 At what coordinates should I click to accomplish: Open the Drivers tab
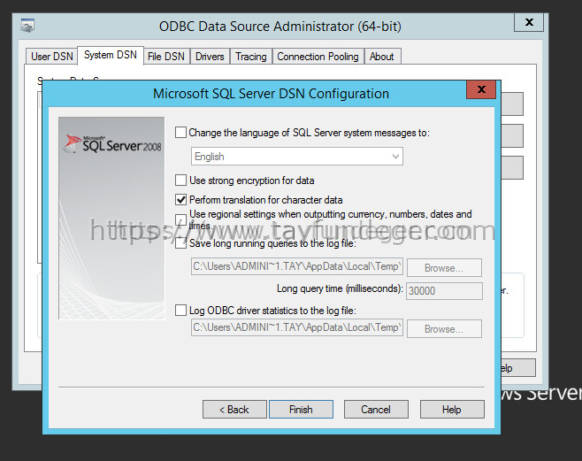[210, 56]
